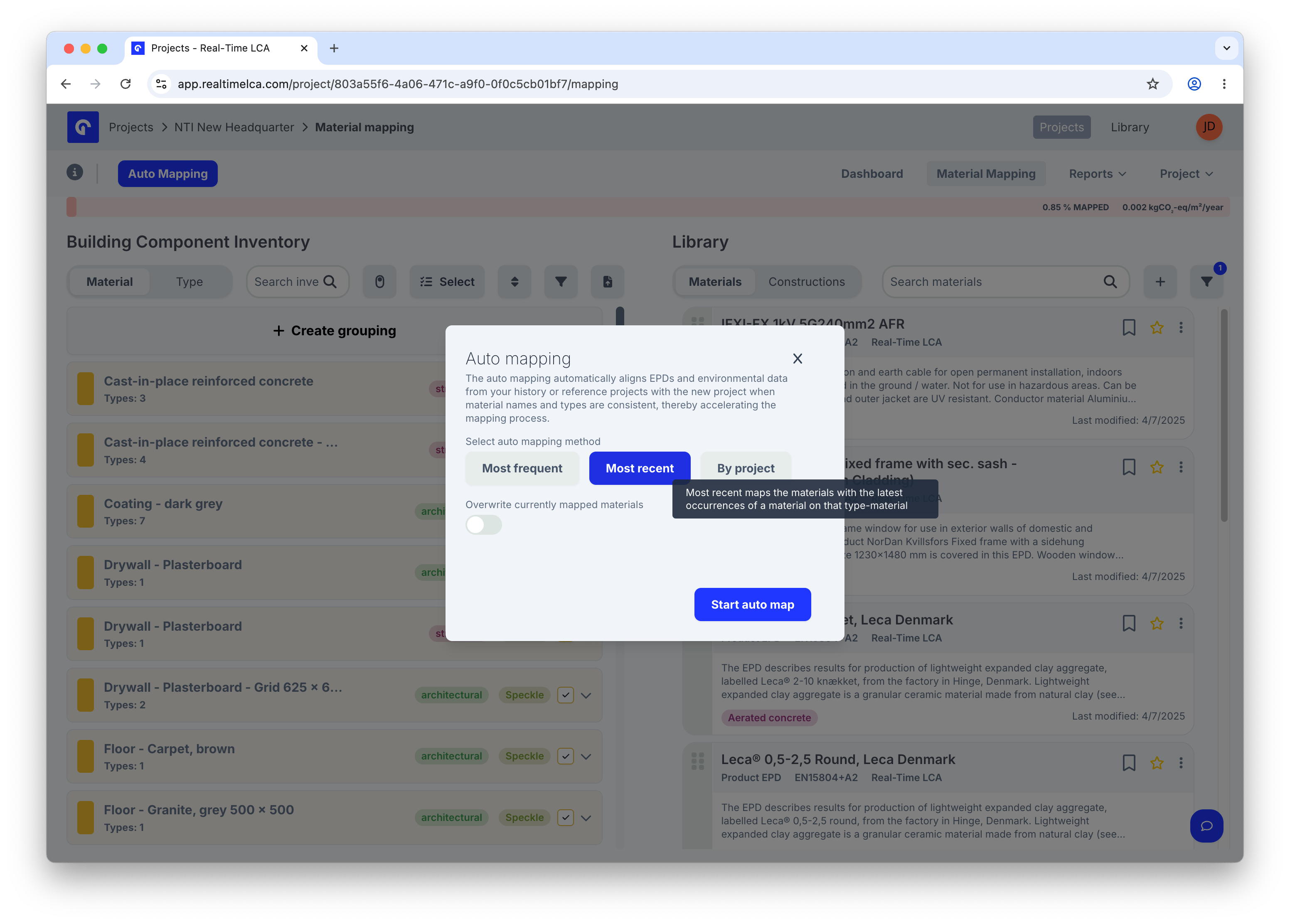Open the chat support bubble
1290x924 pixels.
point(1206,826)
